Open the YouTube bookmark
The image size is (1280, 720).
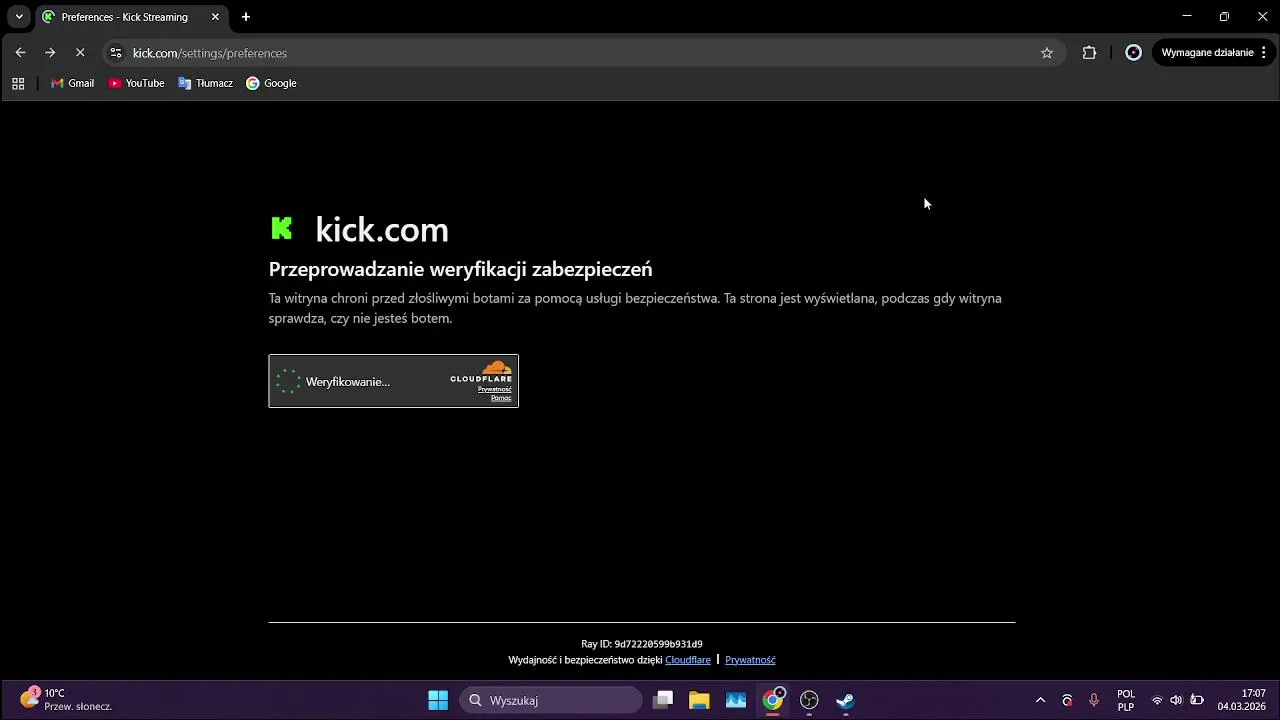tap(136, 83)
